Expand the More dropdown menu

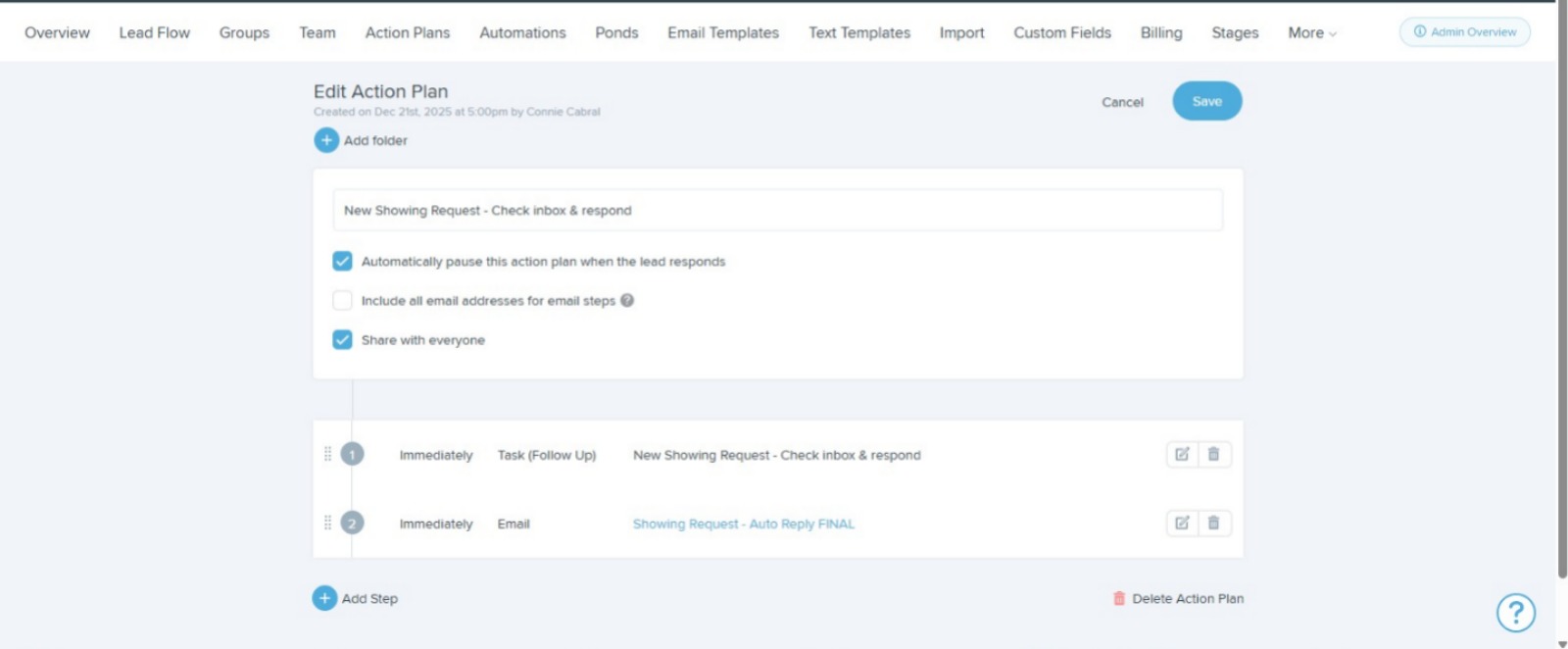tap(1311, 32)
